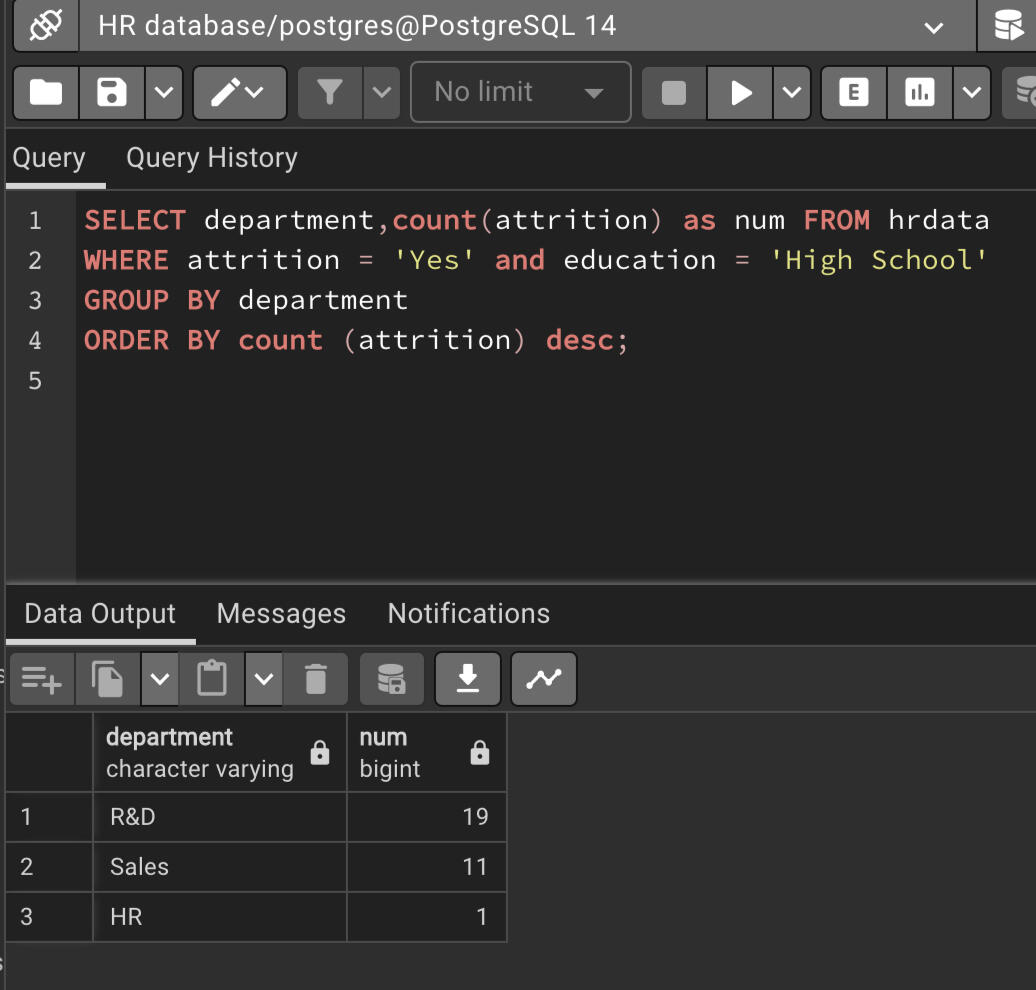The width and height of the screenshot is (1036, 990).
Task: Switch to the Query History tab
Action: [x=211, y=158]
